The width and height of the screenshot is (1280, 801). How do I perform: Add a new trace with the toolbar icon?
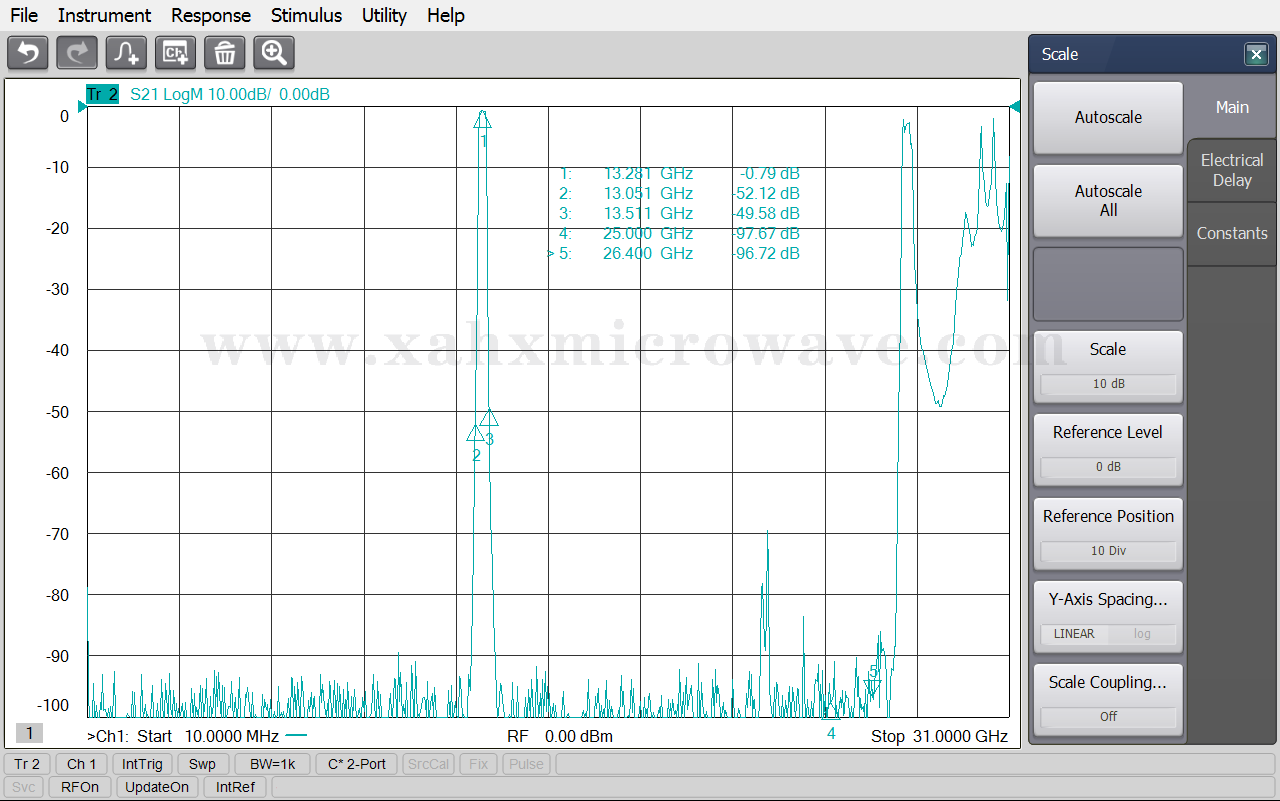pyautogui.click(x=126, y=53)
